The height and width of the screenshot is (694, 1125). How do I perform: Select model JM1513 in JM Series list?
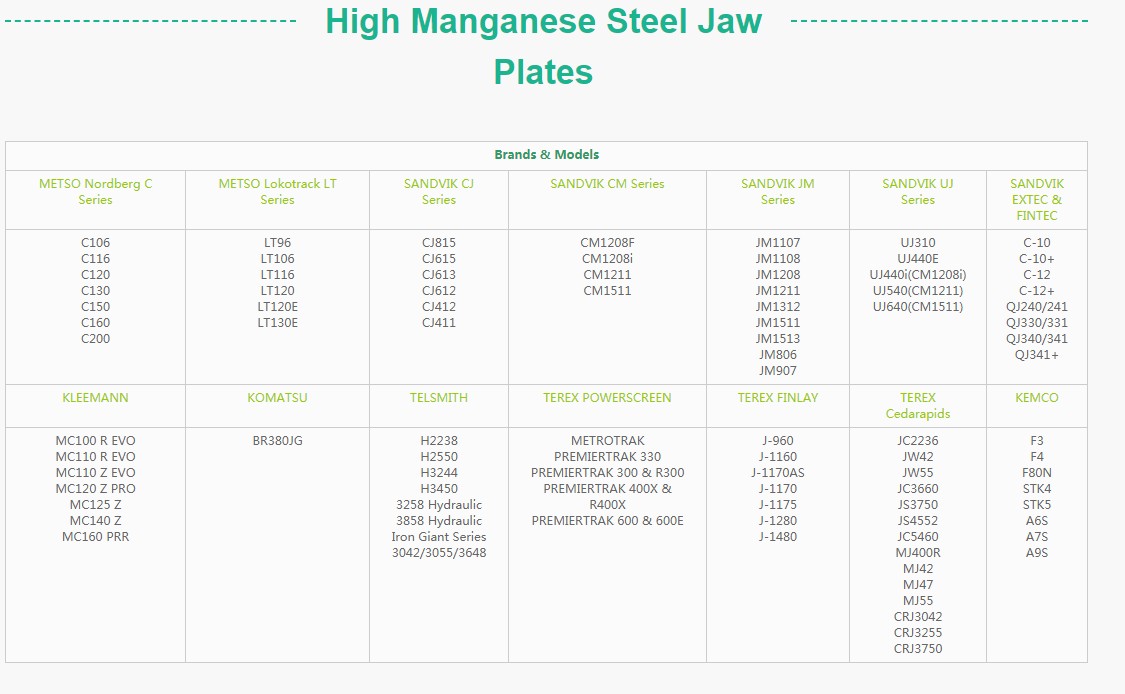click(x=778, y=339)
